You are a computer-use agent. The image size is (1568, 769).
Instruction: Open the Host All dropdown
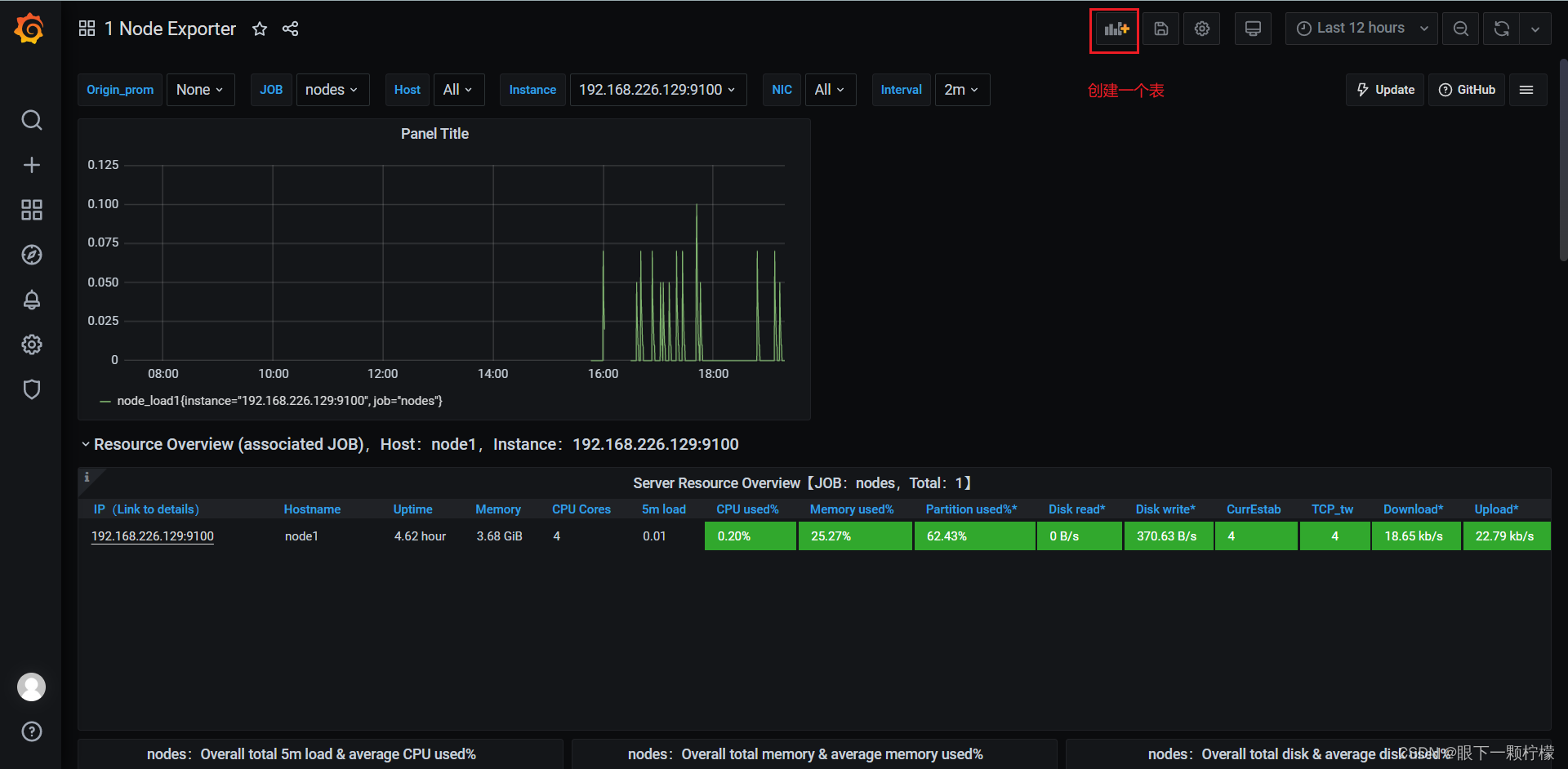pos(458,90)
